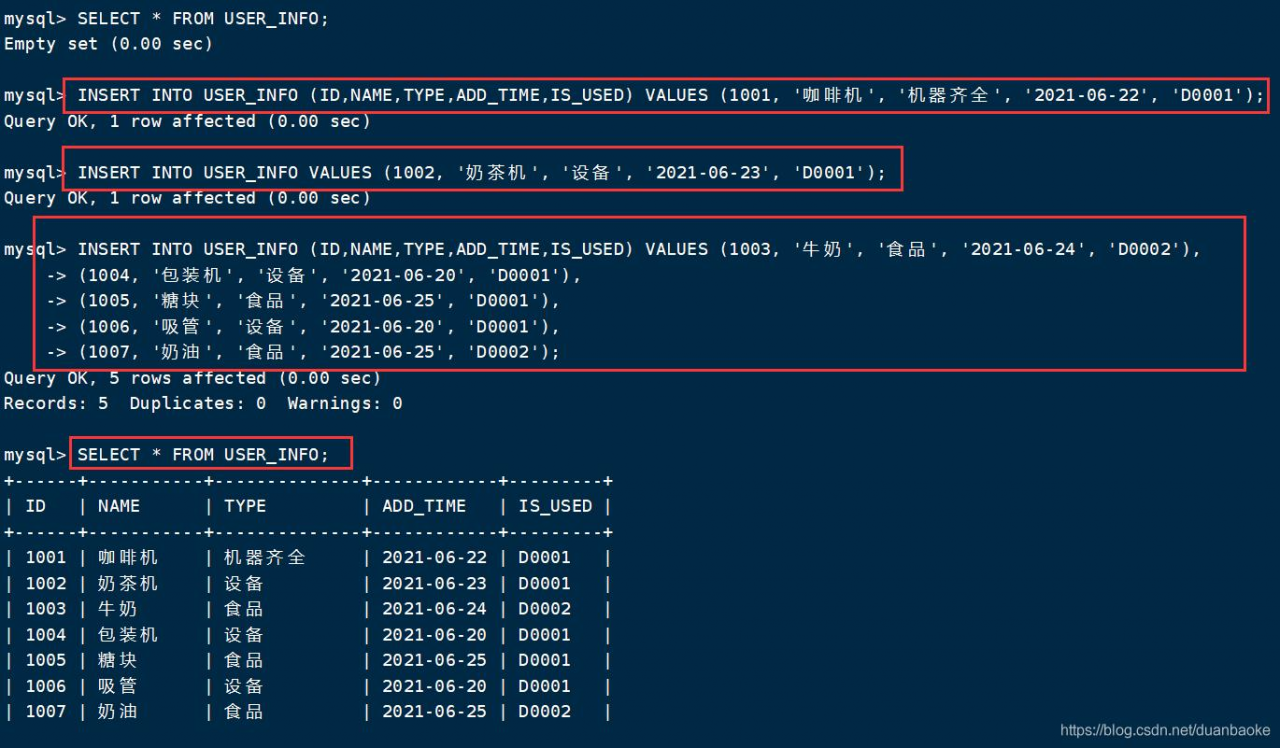Select INSERT statement with ID 1001 '咖啡机'

(670, 96)
